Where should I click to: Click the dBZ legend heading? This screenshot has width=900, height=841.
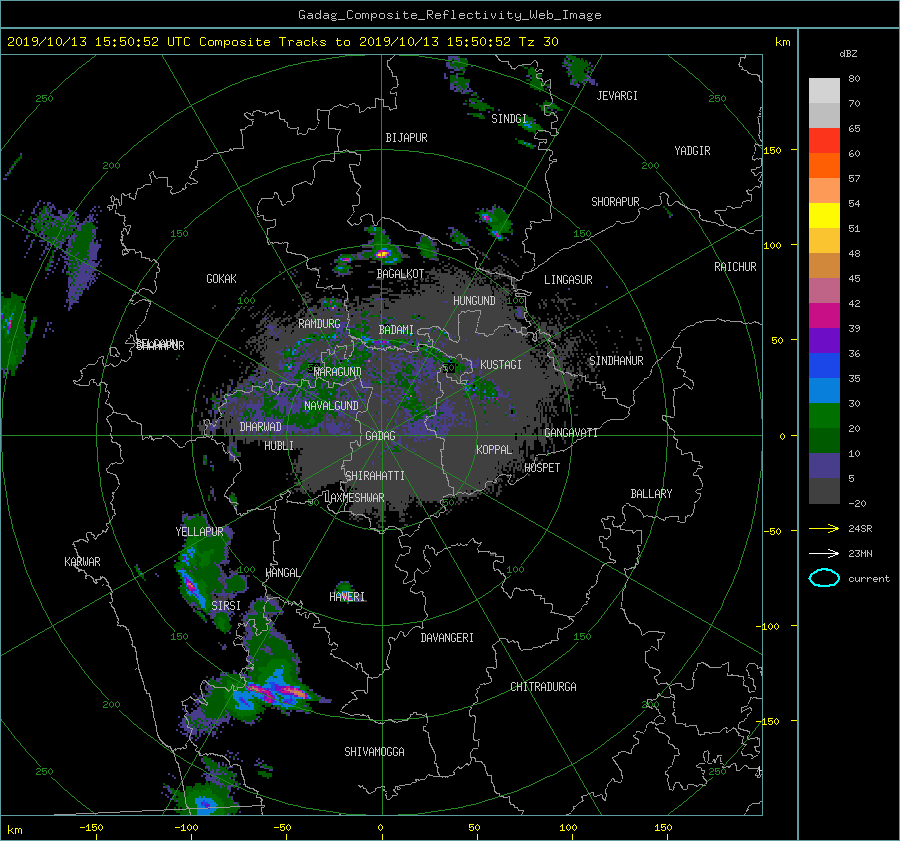(848, 54)
